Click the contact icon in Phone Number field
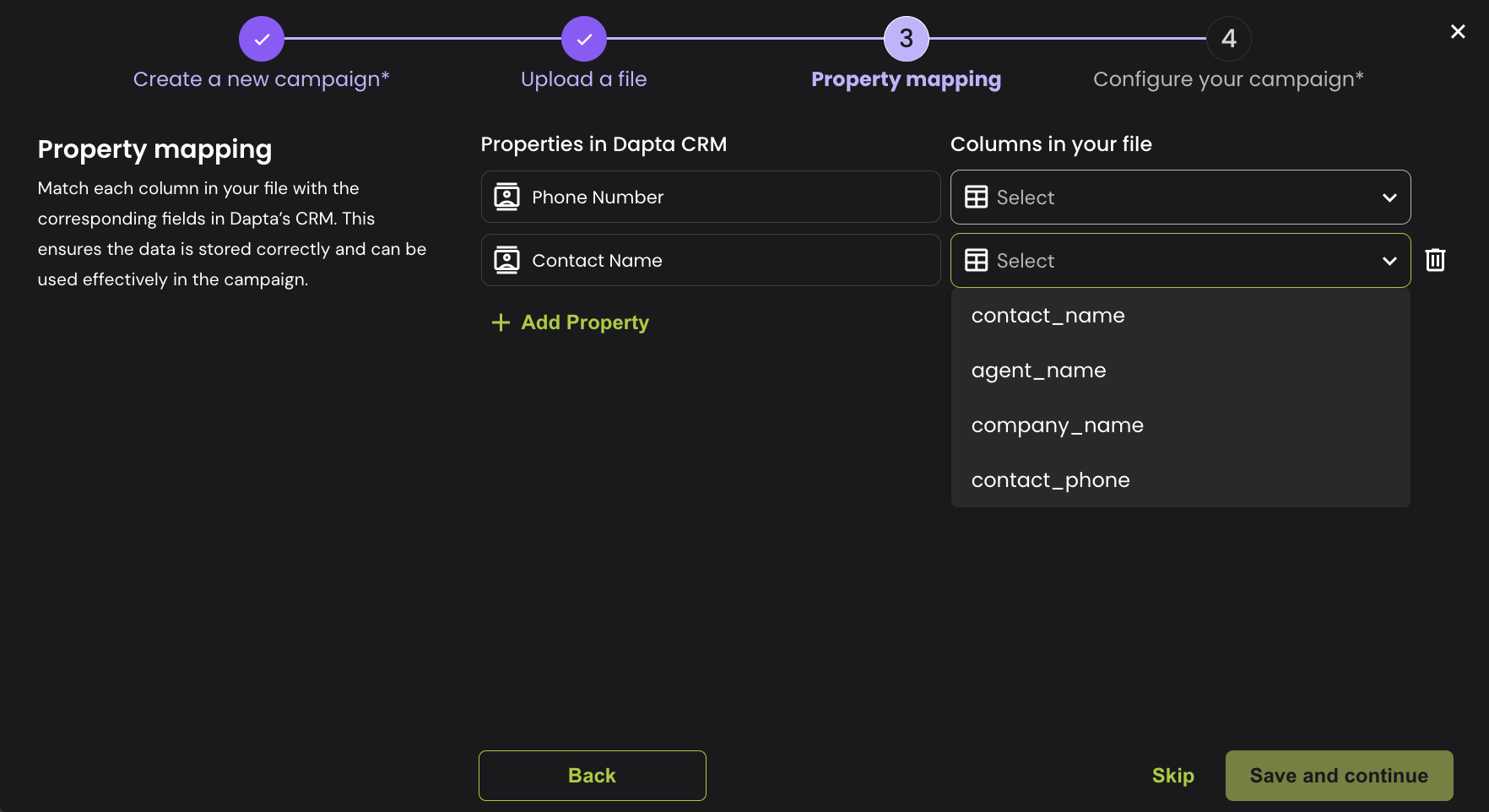The height and width of the screenshot is (812, 1489). (506, 198)
